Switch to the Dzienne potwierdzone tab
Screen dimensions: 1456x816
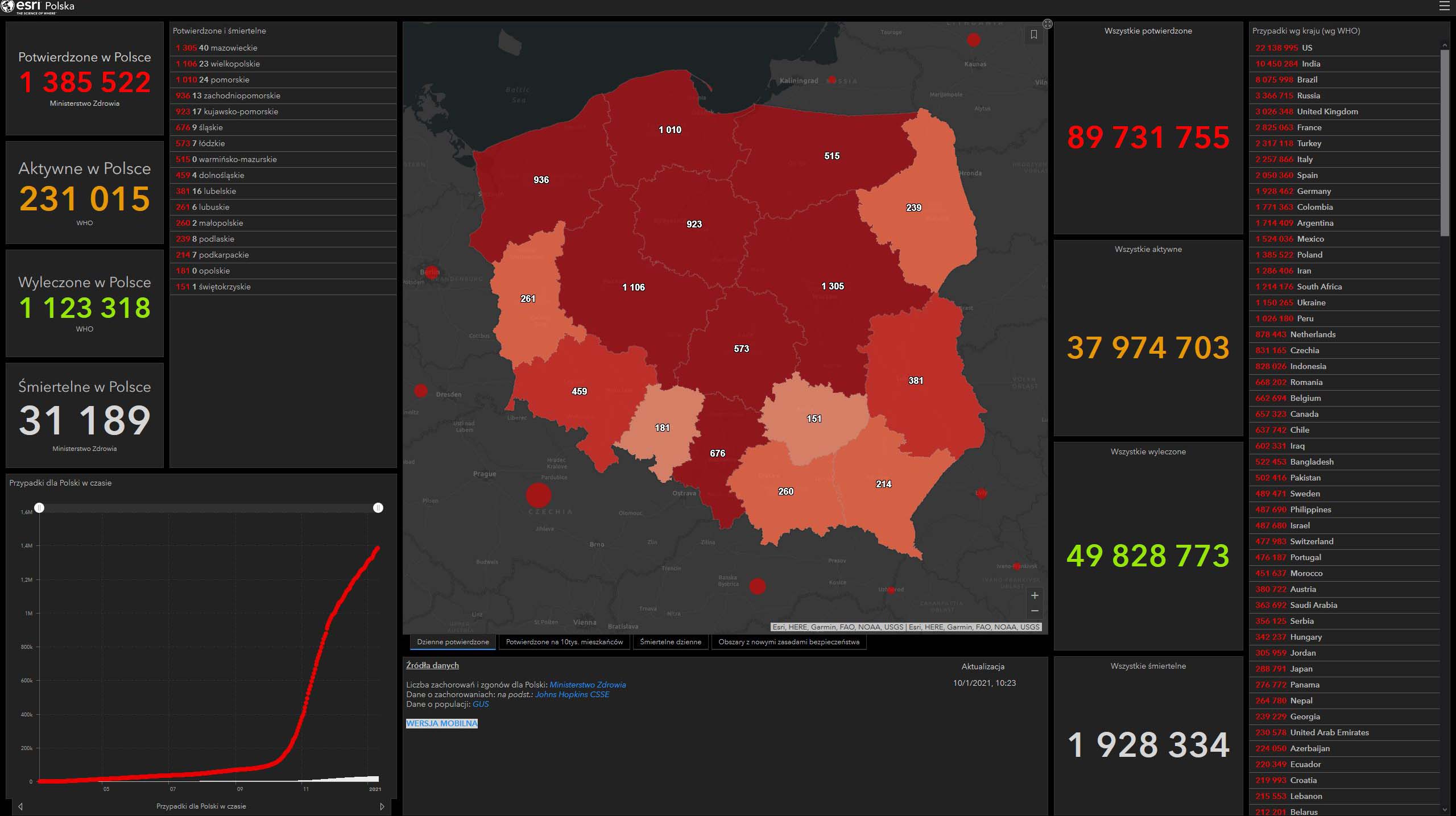453,642
